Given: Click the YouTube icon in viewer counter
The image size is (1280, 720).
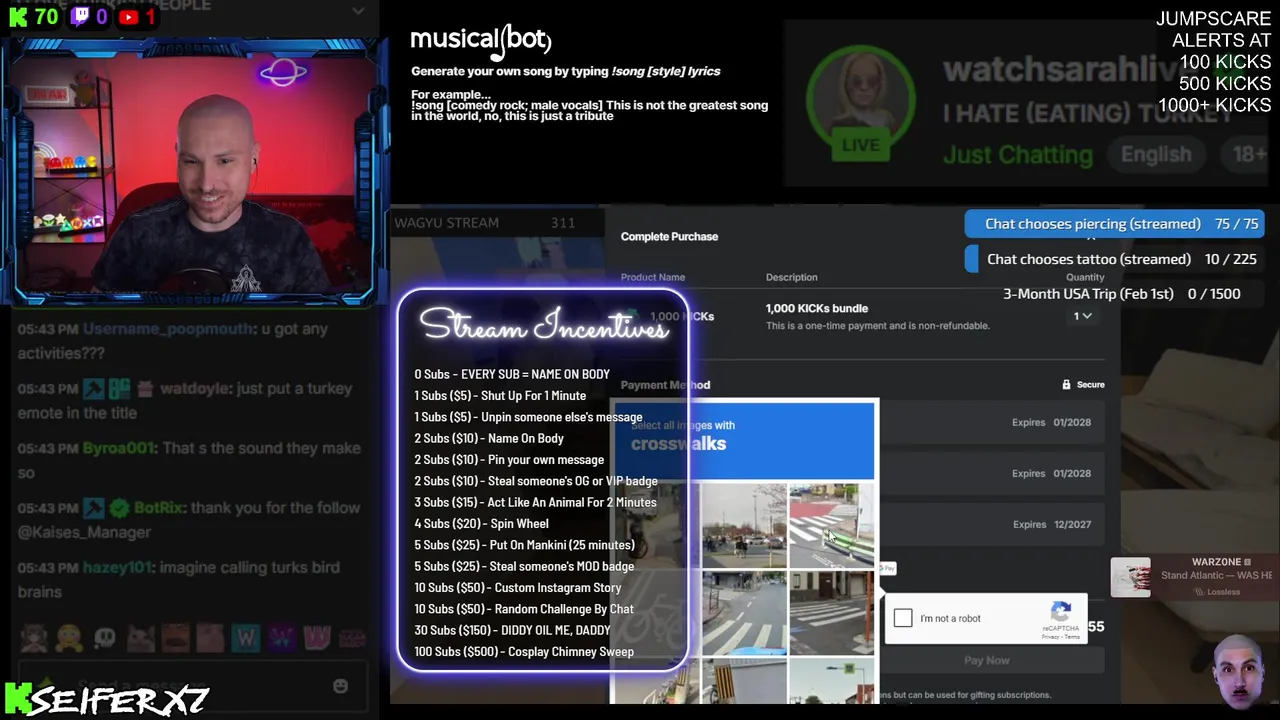Looking at the screenshot, I should [x=129, y=17].
